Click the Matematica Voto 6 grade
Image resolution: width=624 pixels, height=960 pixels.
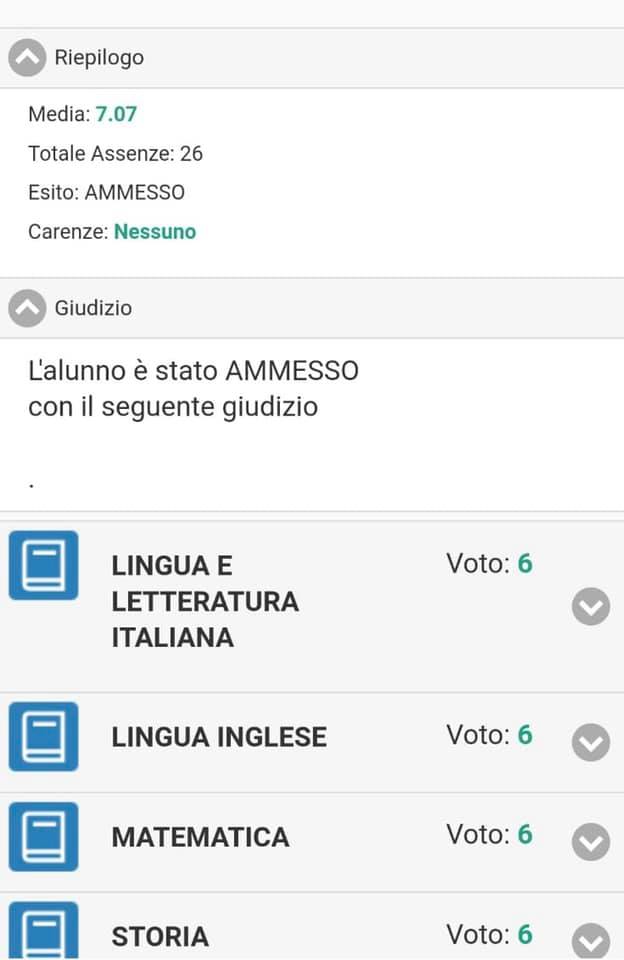click(x=489, y=834)
